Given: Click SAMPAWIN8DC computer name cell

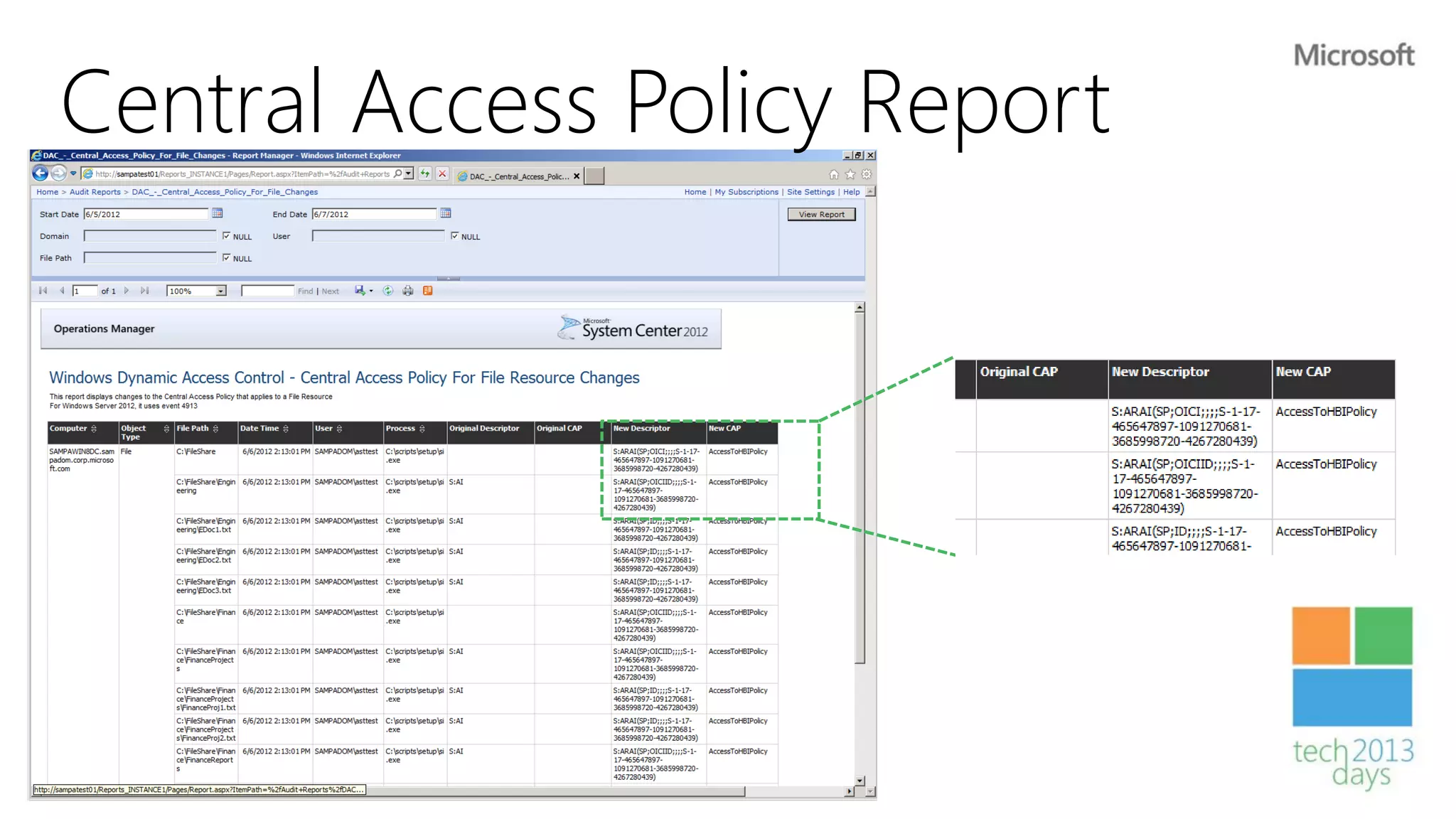Looking at the screenshot, I should pos(82,460).
